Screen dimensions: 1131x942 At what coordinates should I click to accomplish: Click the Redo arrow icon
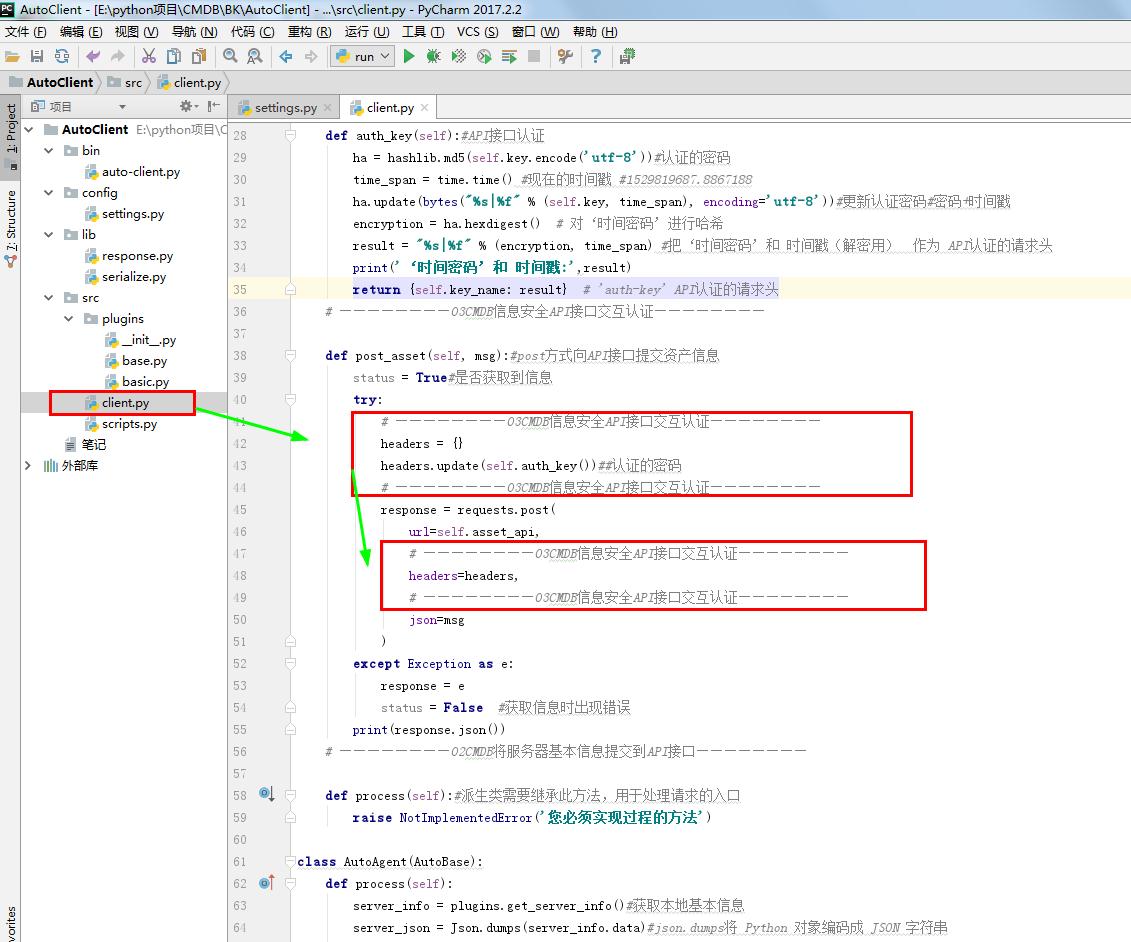pyautogui.click(x=118, y=56)
